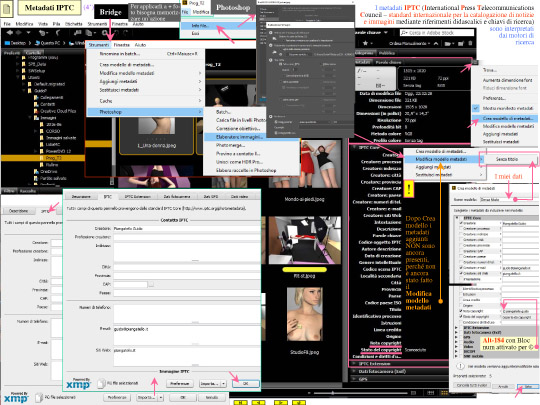
Task: Click the Prog_T2 folder icon
Action: click(x=42, y=158)
